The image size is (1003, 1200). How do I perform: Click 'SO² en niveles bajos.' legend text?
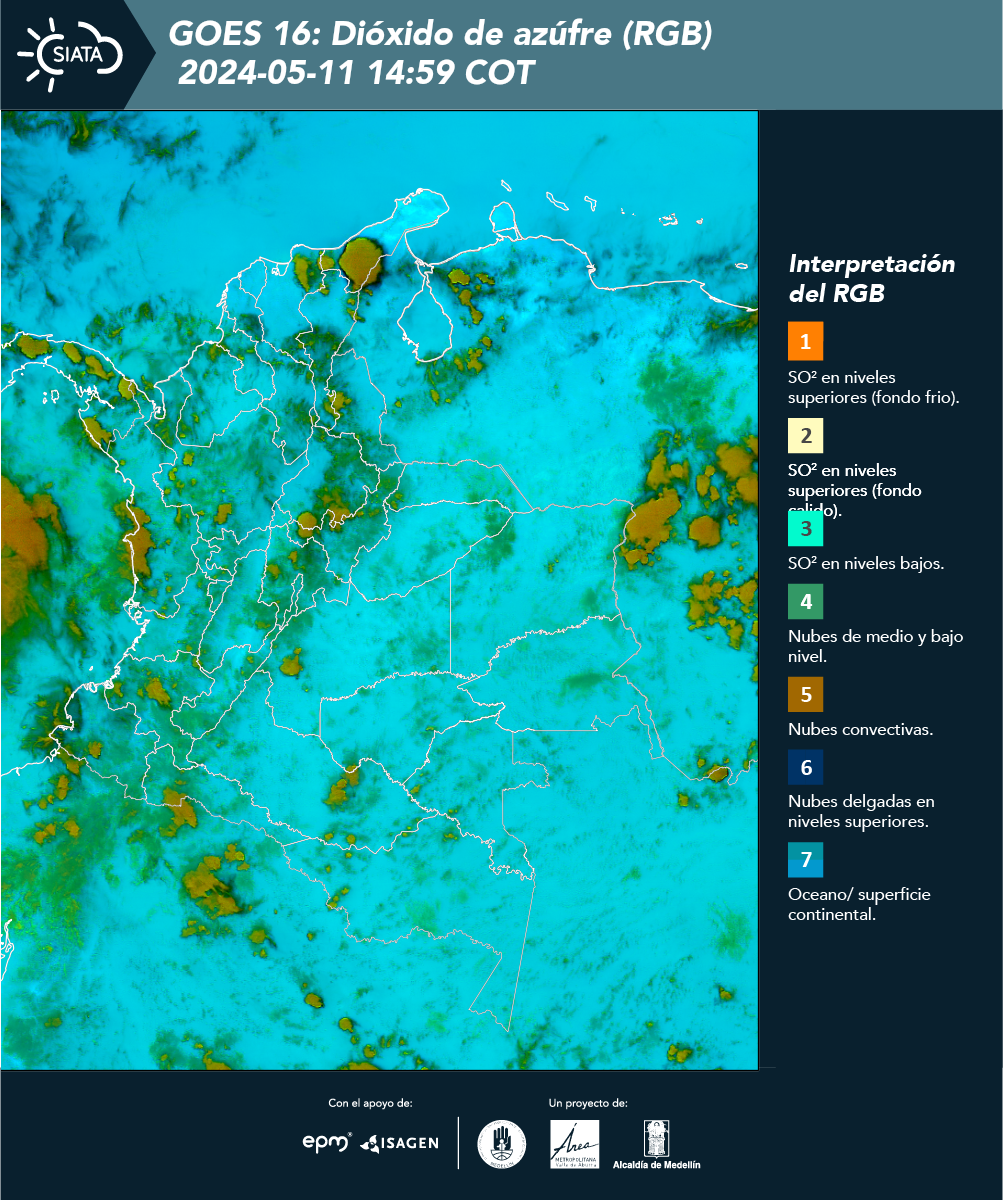click(x=866, y=563)
